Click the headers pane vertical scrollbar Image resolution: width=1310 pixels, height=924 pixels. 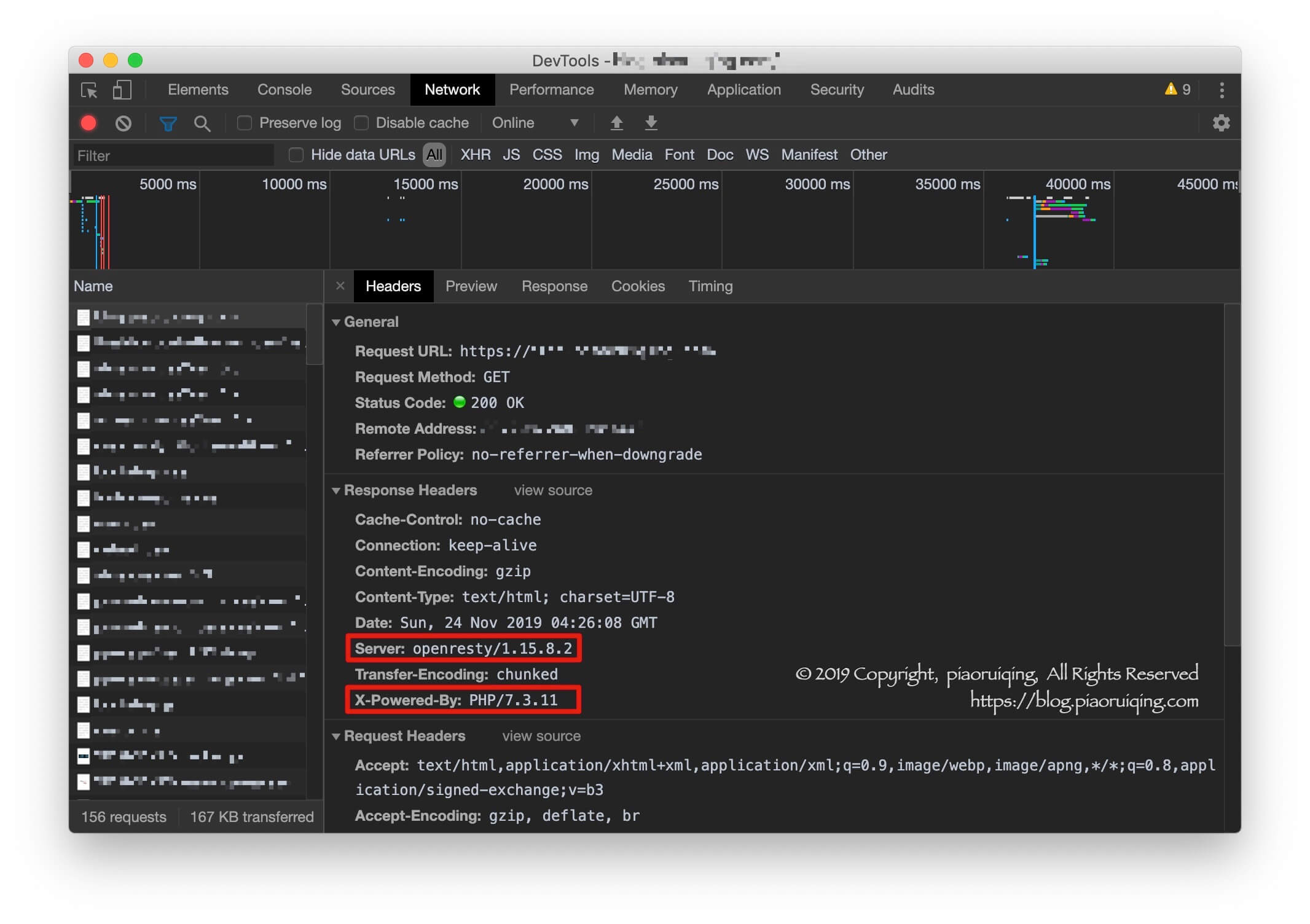point(1232,474)
